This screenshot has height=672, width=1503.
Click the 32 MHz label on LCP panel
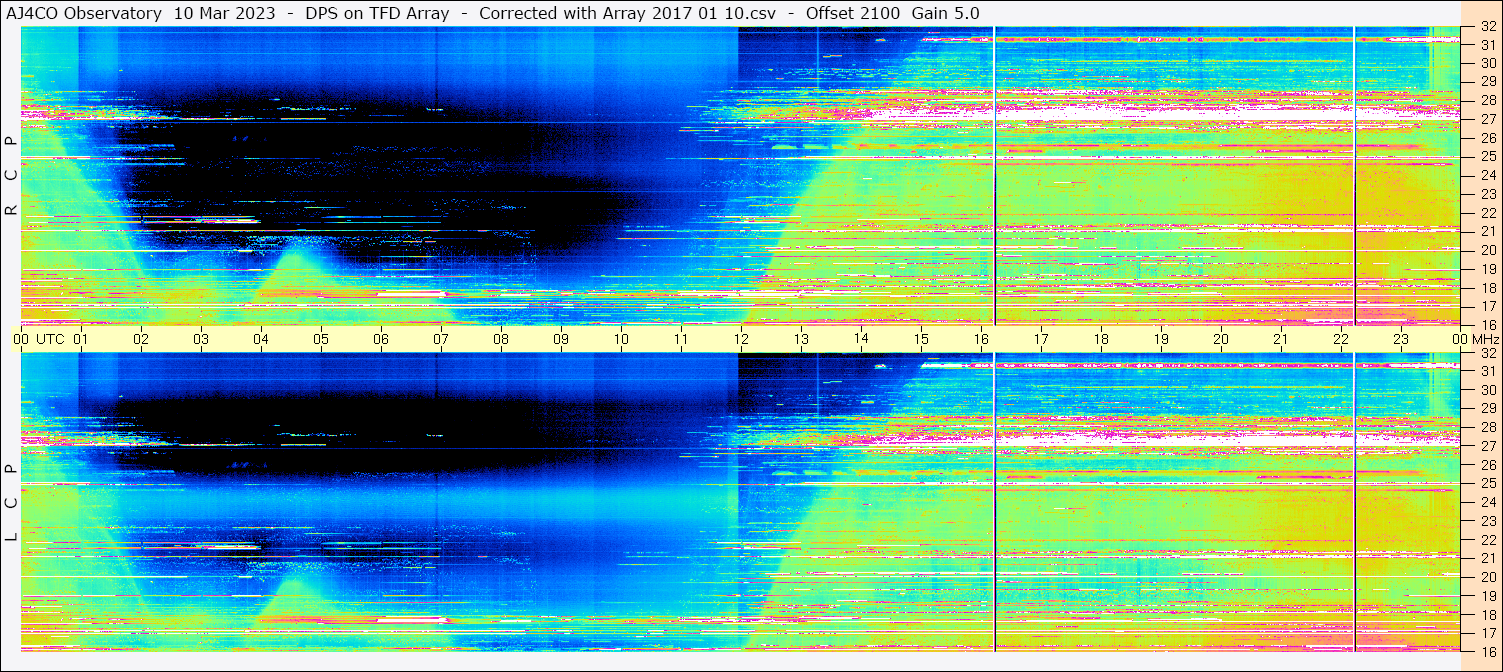click(x=1488, y=353)
